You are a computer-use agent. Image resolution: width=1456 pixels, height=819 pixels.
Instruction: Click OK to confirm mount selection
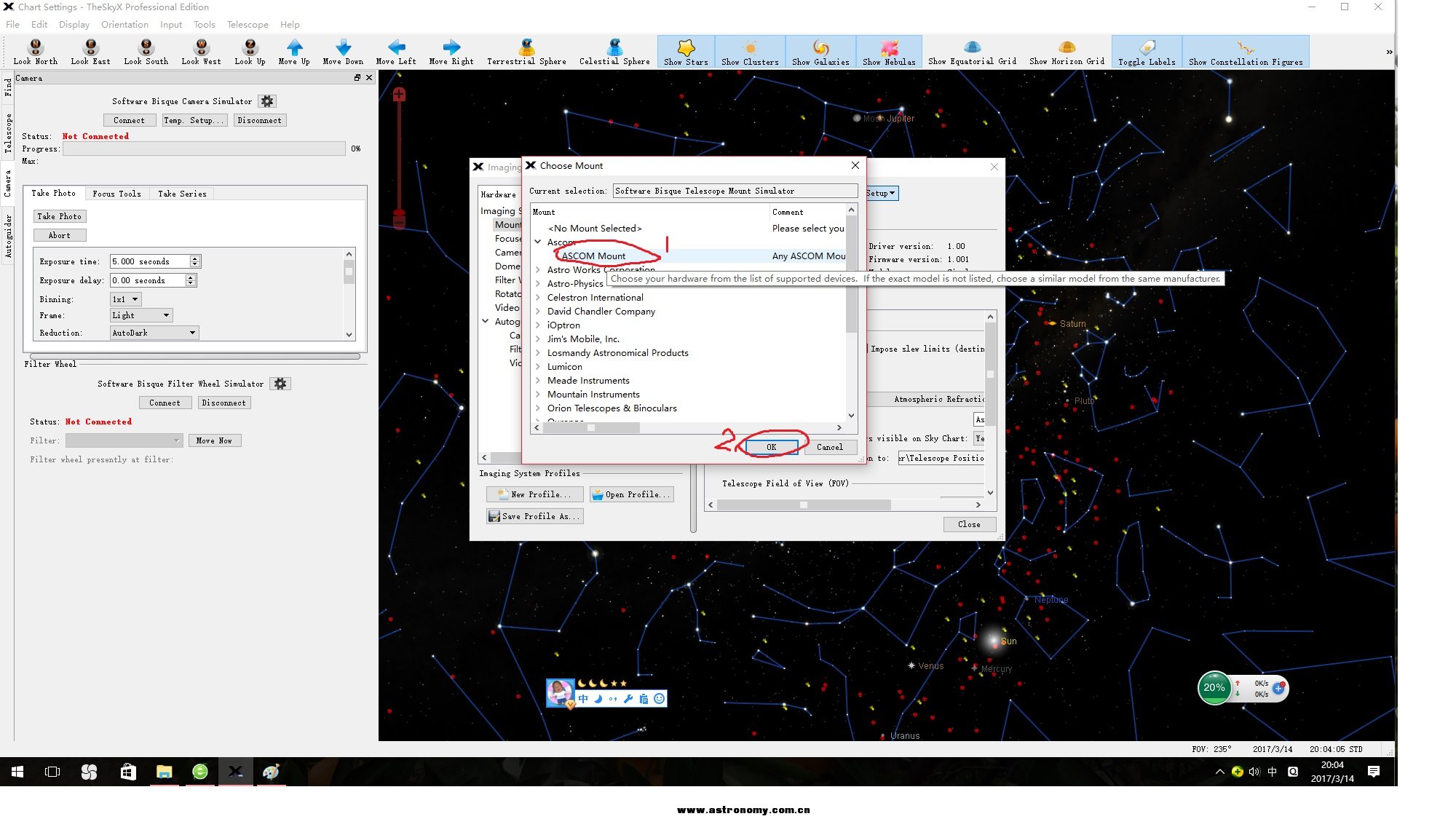point(771,447)
